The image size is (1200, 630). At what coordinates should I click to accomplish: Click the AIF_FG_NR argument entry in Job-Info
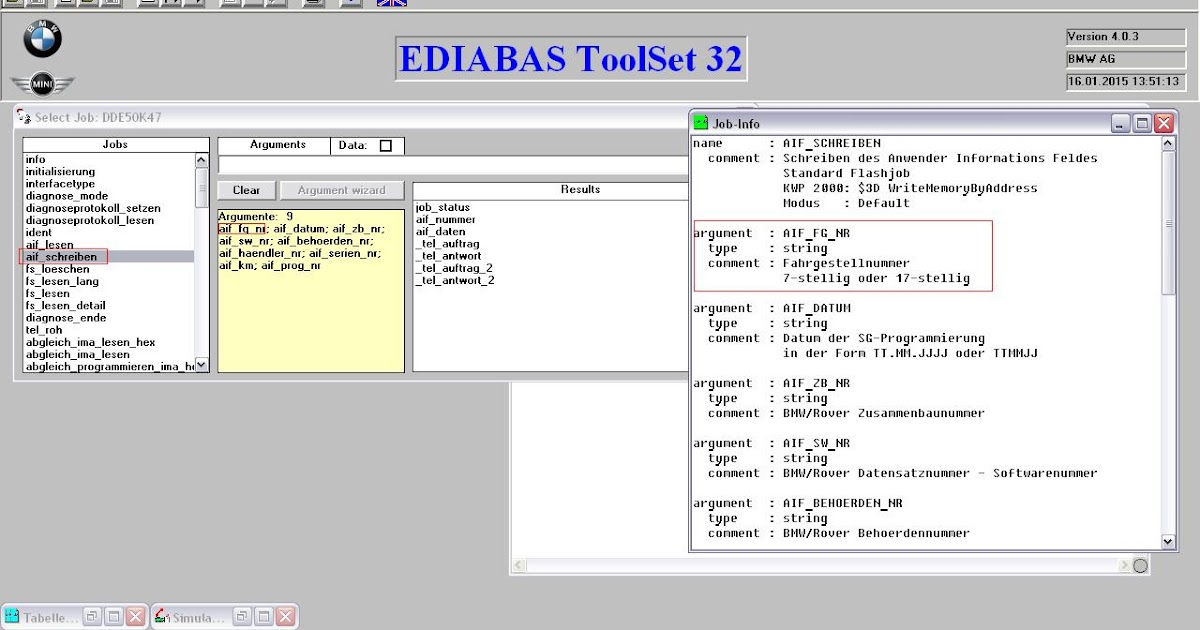point(843,256)
